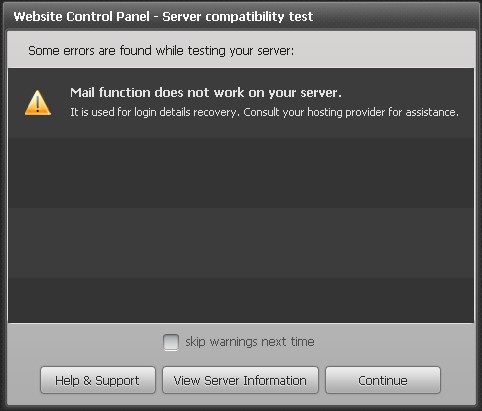Open View Server Information
Screen dimensions: 482x411
[240, 380]
